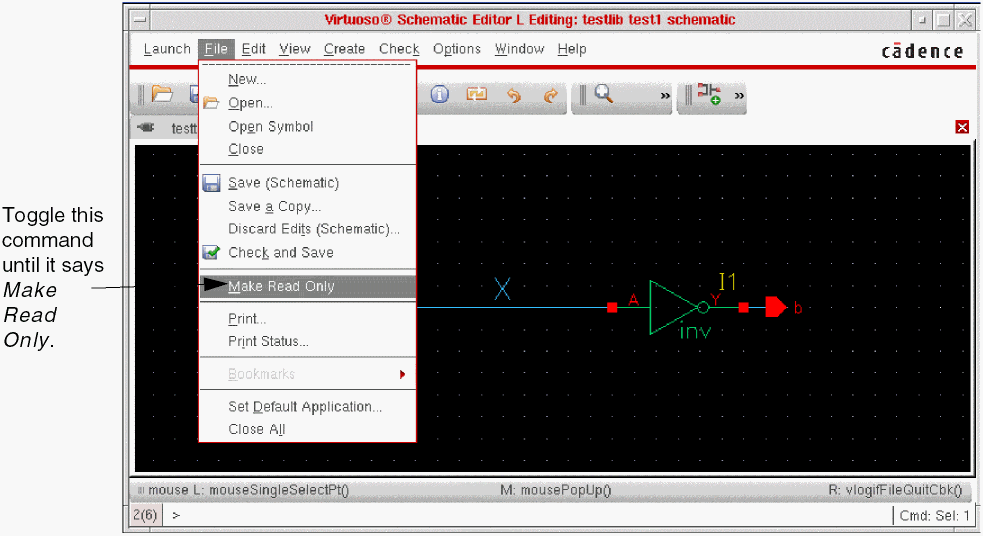Expand create toolbar overflow chevron
The height and width of the screenshot is (536, 983).
(740, 96)
